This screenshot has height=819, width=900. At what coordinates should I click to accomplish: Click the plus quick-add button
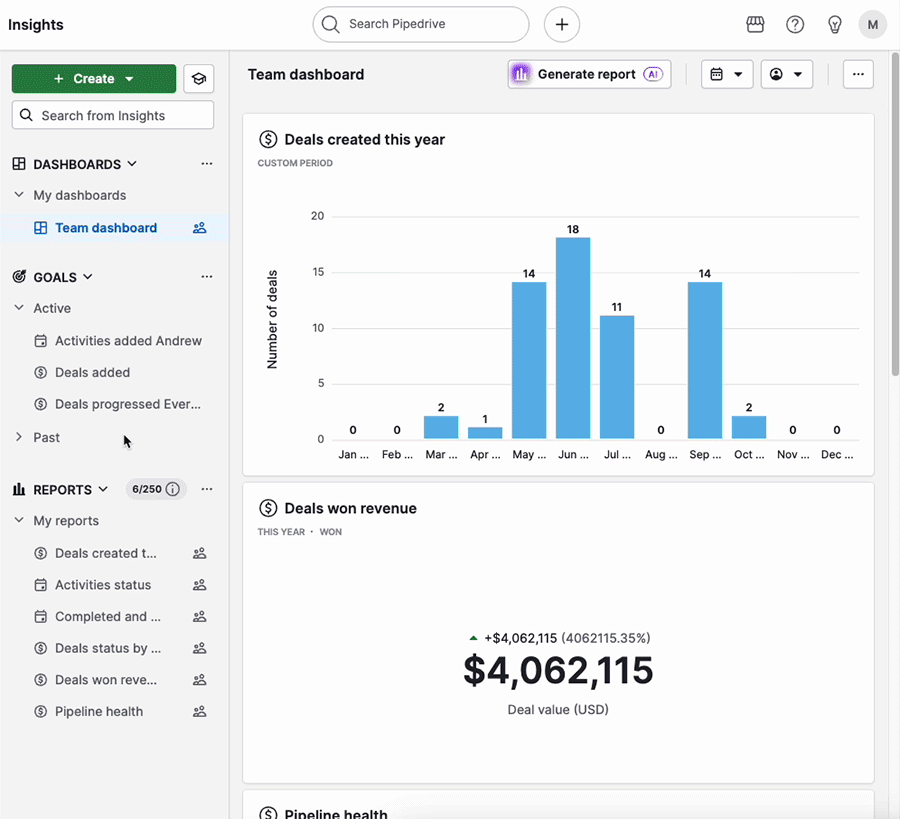coord(562,25)
